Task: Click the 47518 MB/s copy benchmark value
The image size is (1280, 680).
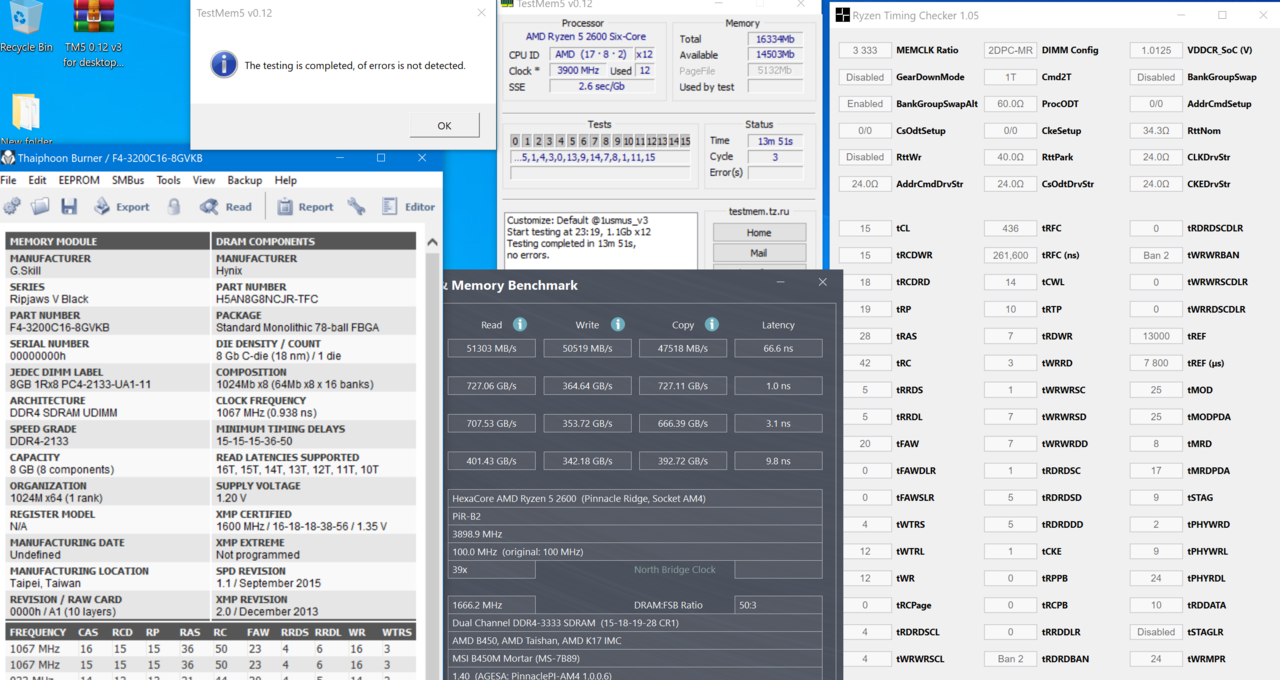Action: pyautogui.click(x=683, y=348)
